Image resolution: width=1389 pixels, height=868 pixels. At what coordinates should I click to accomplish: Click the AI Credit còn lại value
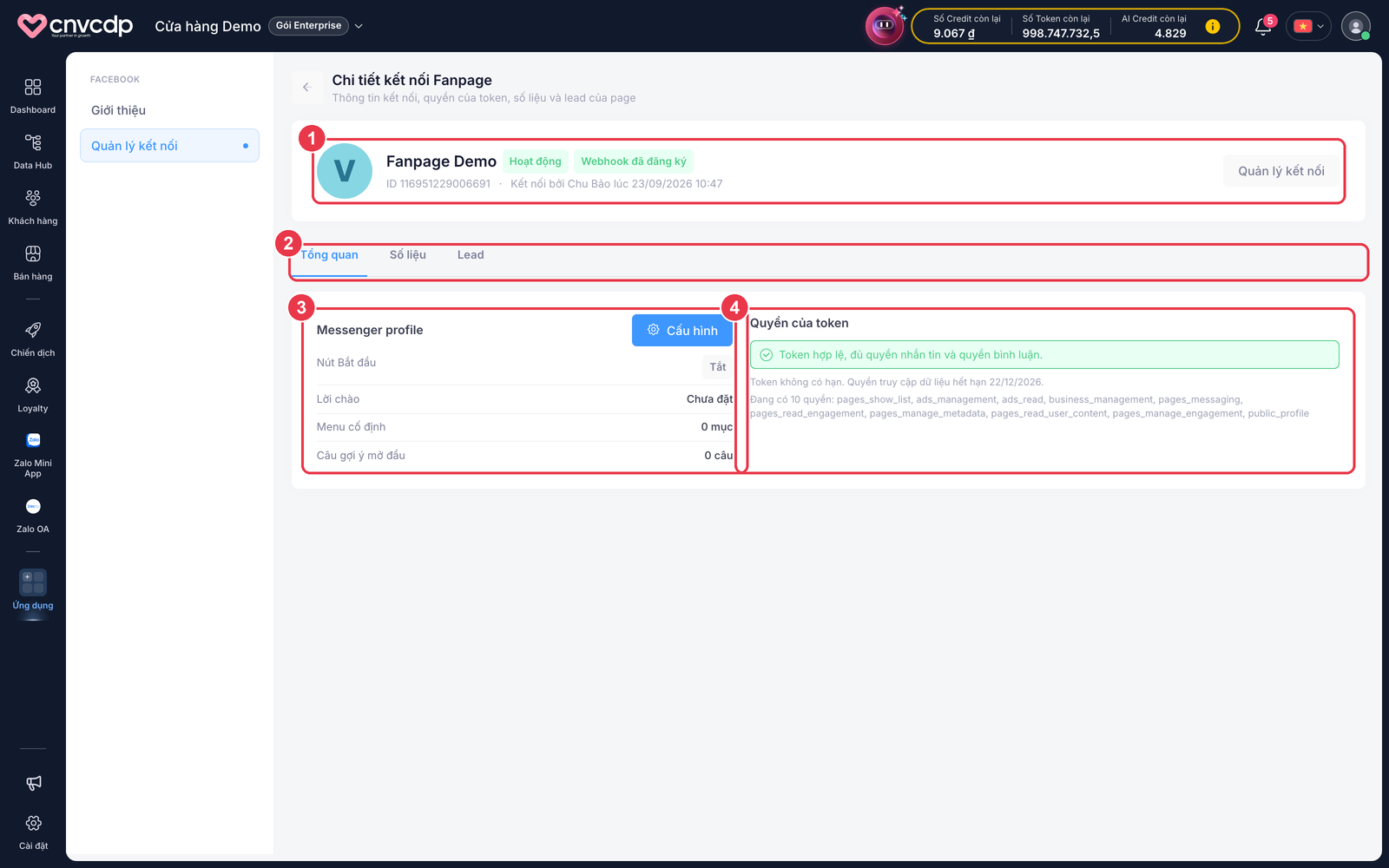(1170, 34)
